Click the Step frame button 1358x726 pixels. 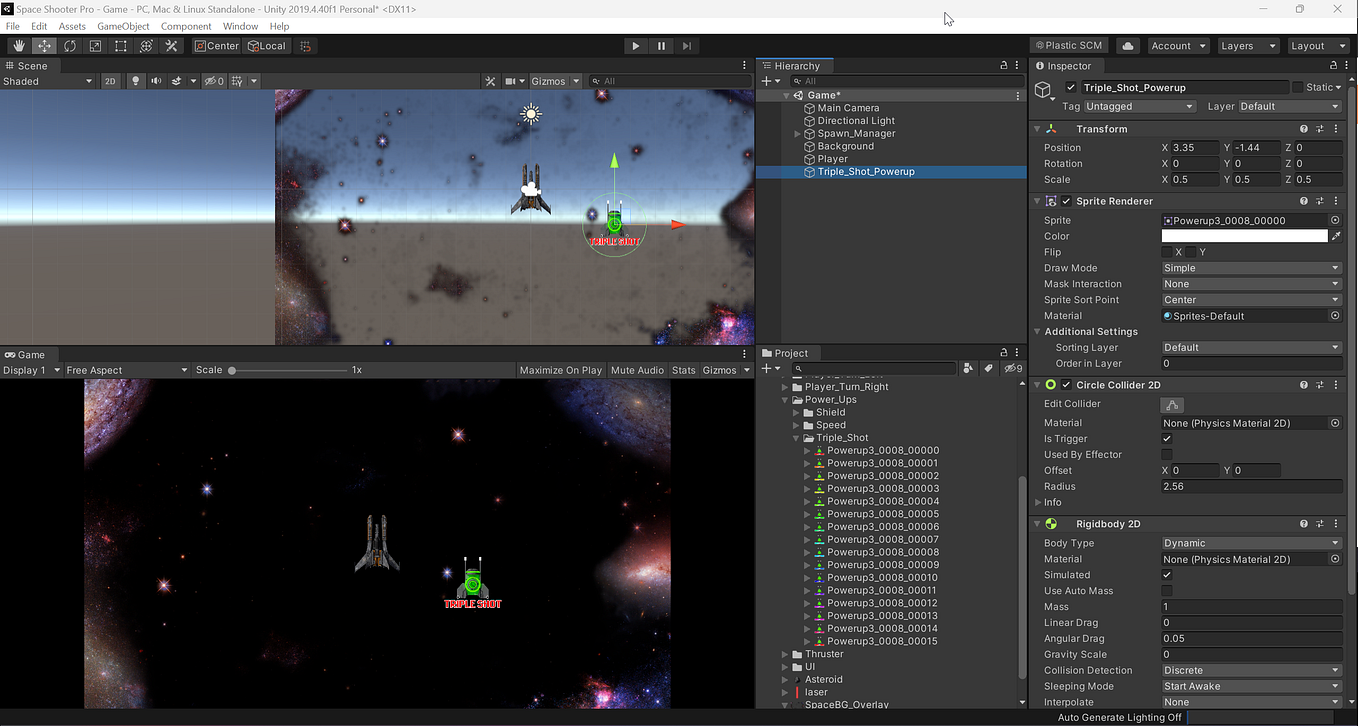[x=687, y=45]
